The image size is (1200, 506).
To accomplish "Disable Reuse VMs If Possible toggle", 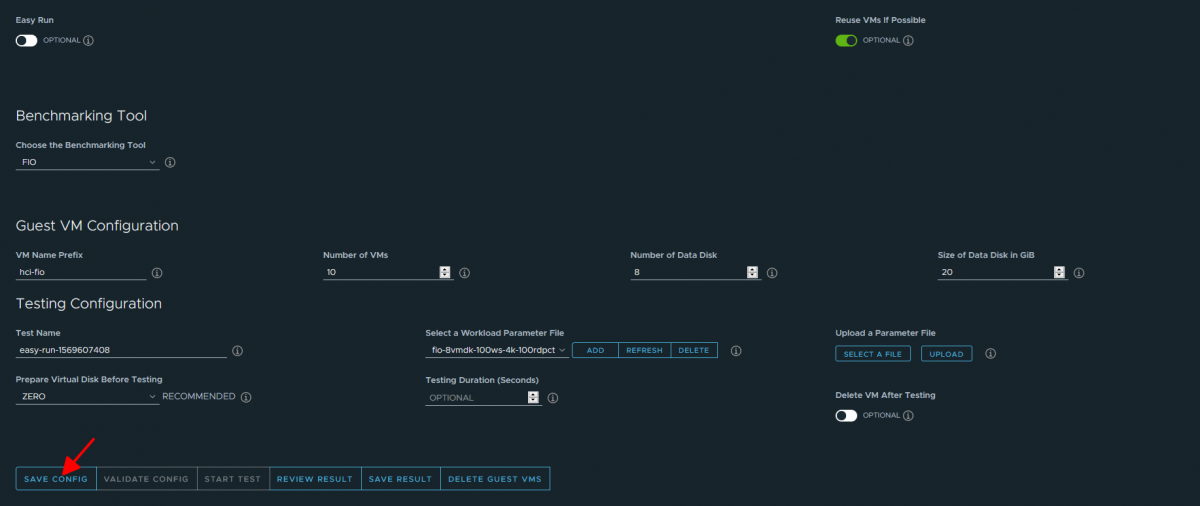I will (x=846, y=41).
